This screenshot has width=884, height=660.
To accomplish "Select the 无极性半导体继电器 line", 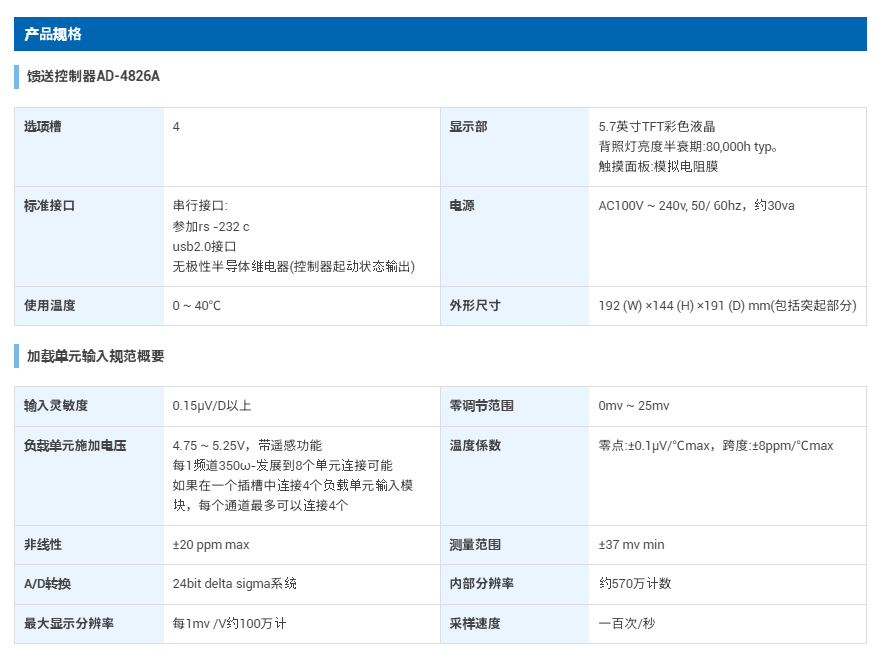I will point(294,267).
